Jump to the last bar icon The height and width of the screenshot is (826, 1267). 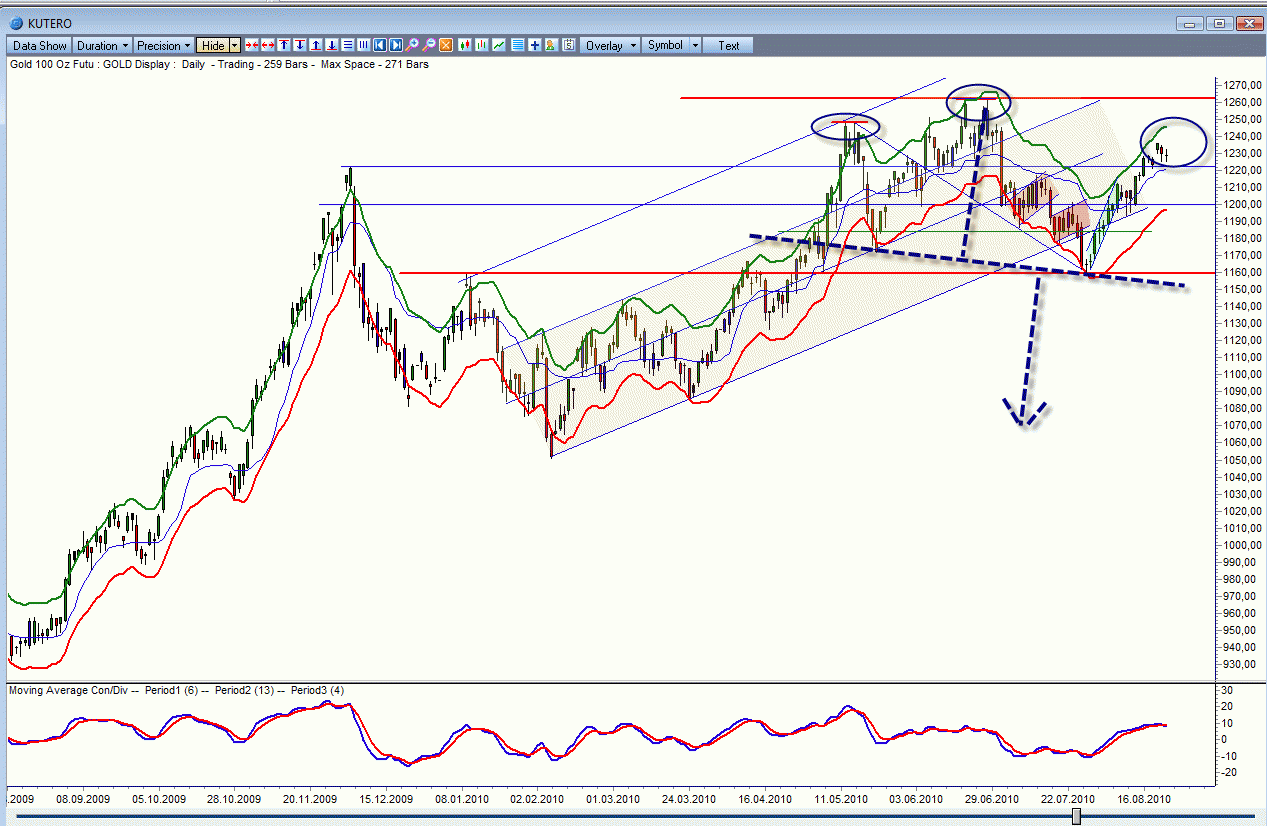coord(397,45)
